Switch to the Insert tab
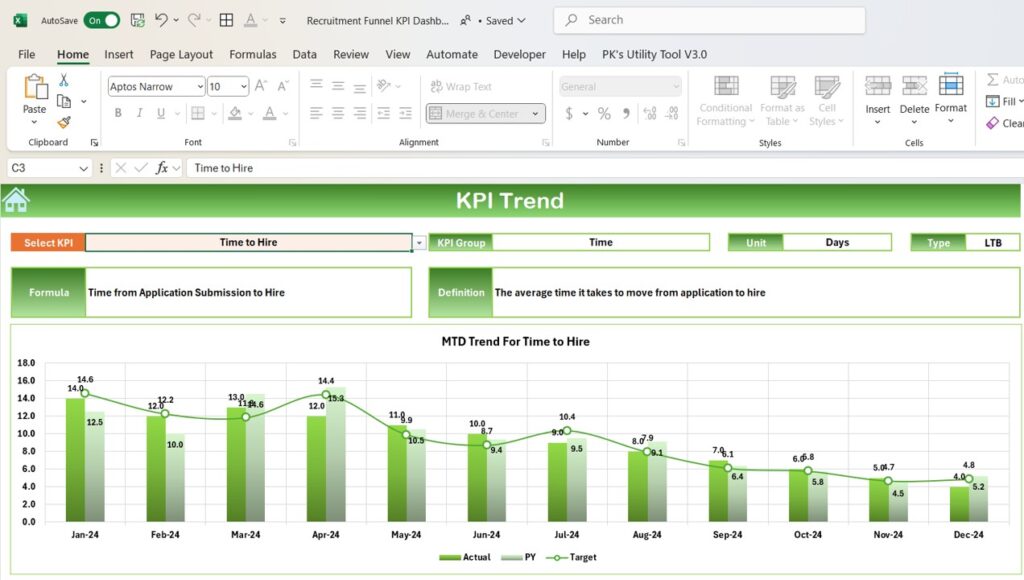 [119, 54]
